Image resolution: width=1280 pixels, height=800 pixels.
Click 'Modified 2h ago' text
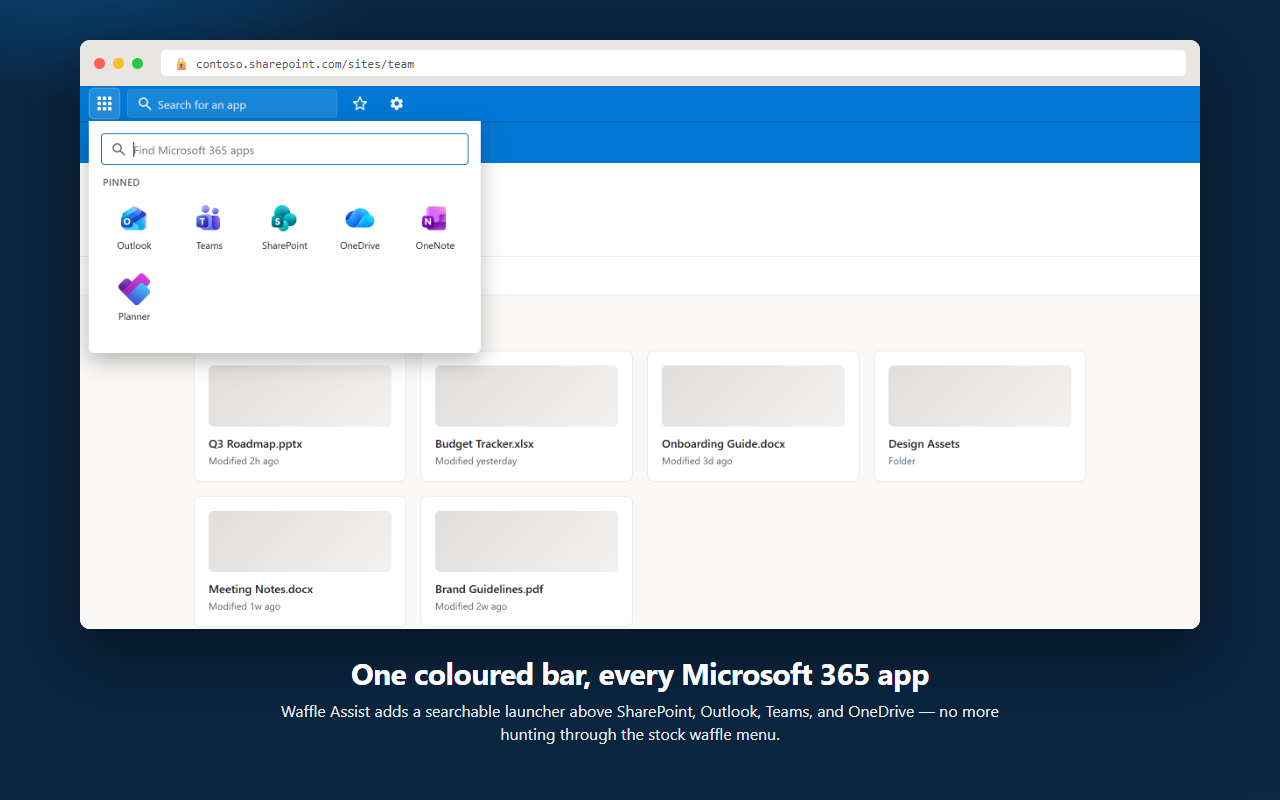(244, 461)
